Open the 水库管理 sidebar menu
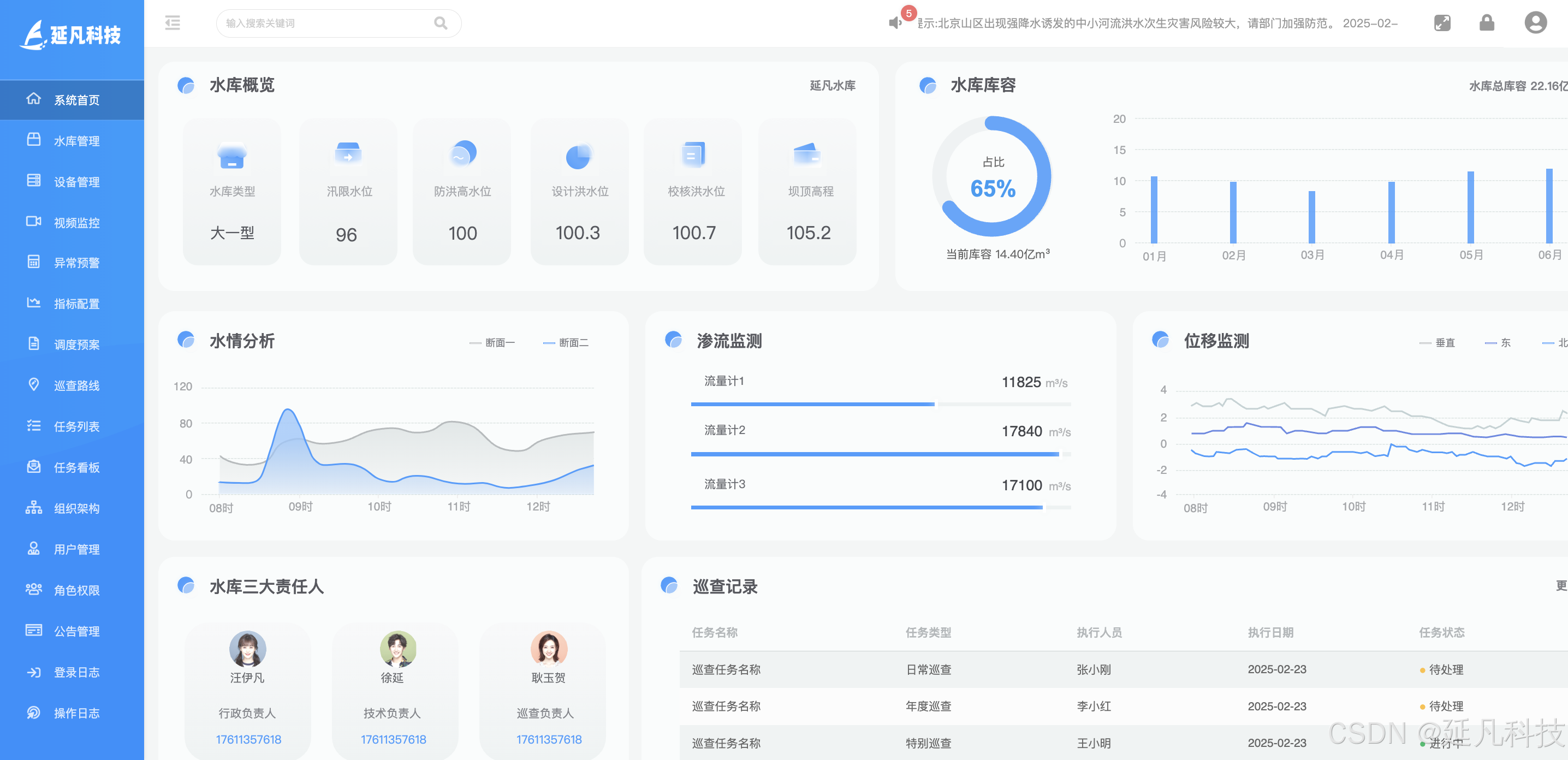Screen dimensions: 1568x760 (x=76, y=140)
